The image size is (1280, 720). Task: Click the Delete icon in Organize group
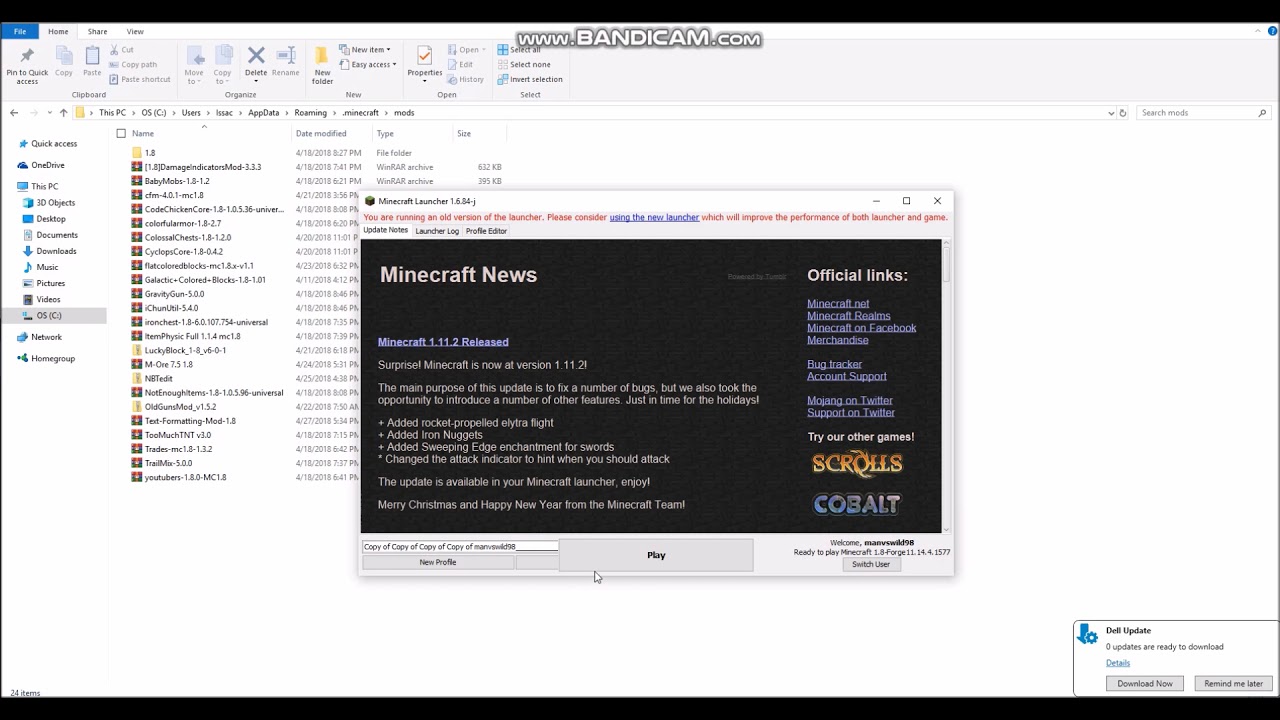point(256,56)
